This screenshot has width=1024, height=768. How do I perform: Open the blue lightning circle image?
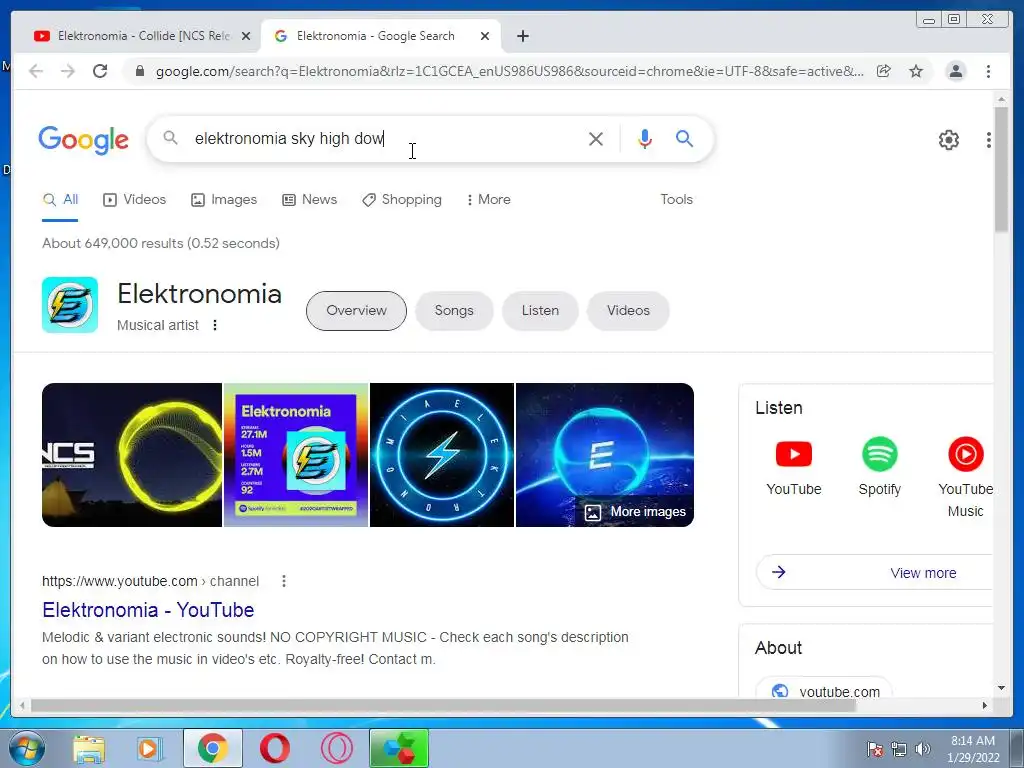[442, 455]
